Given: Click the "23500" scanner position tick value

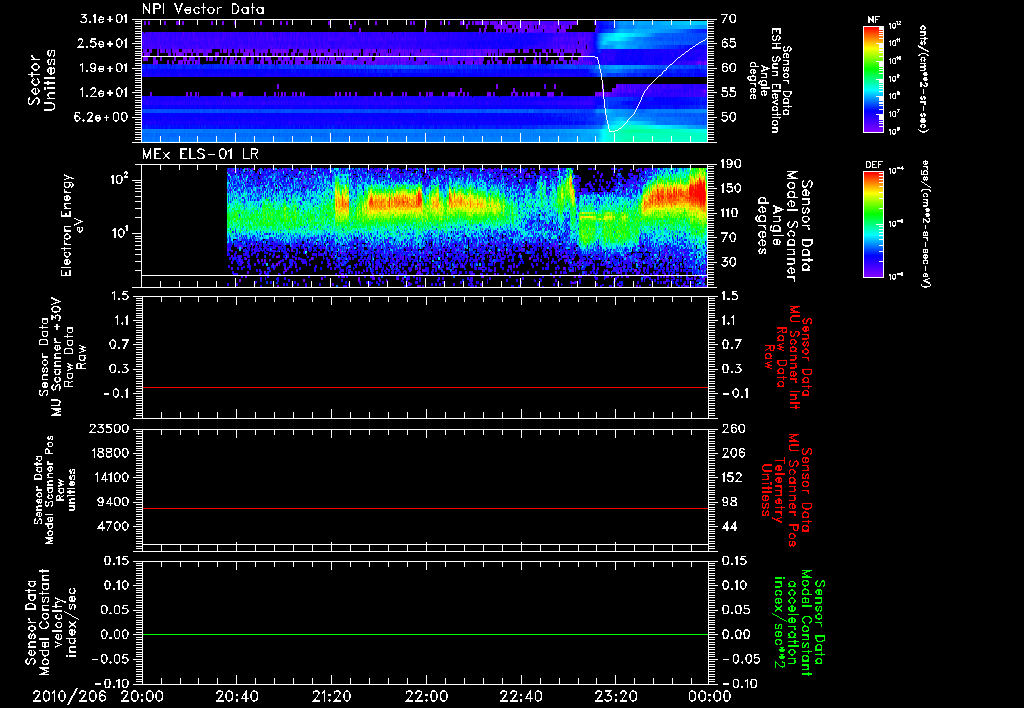Looking at the screenshot, I should (x=108, y=429).
